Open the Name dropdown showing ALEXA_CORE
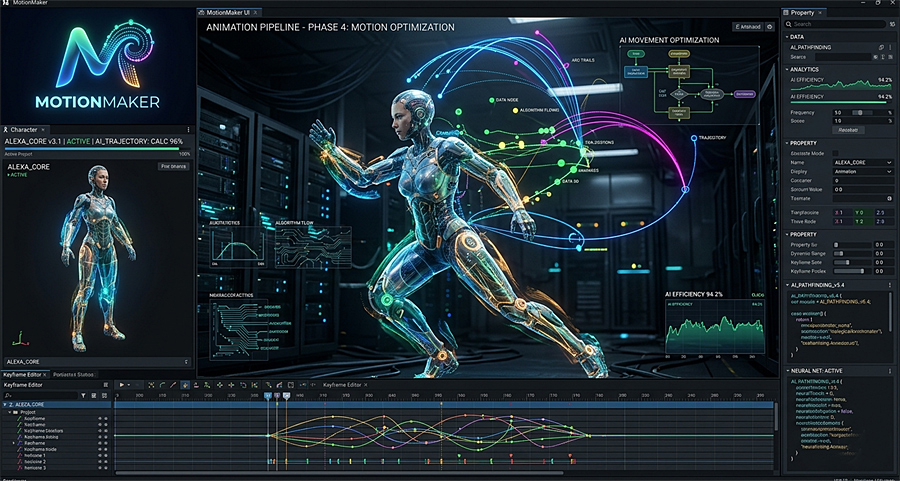Screen dimensions: 900x481 point(862,162)
